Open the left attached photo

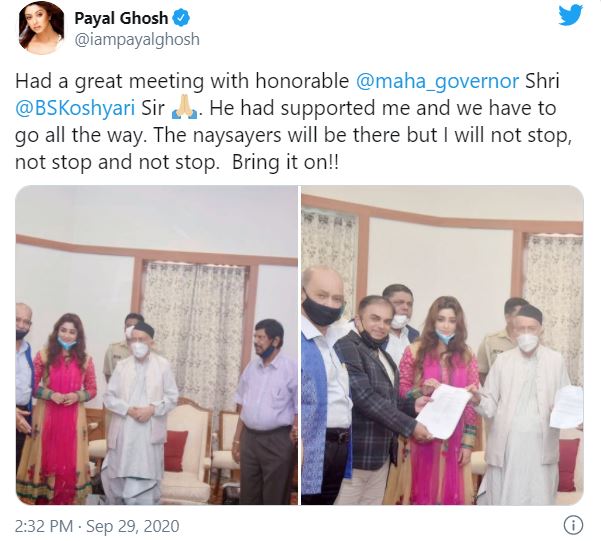(157, 345)
